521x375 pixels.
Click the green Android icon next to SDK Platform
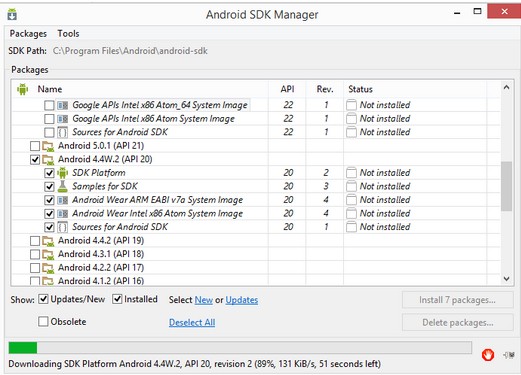pyautogui.click(x=62, y=173)
